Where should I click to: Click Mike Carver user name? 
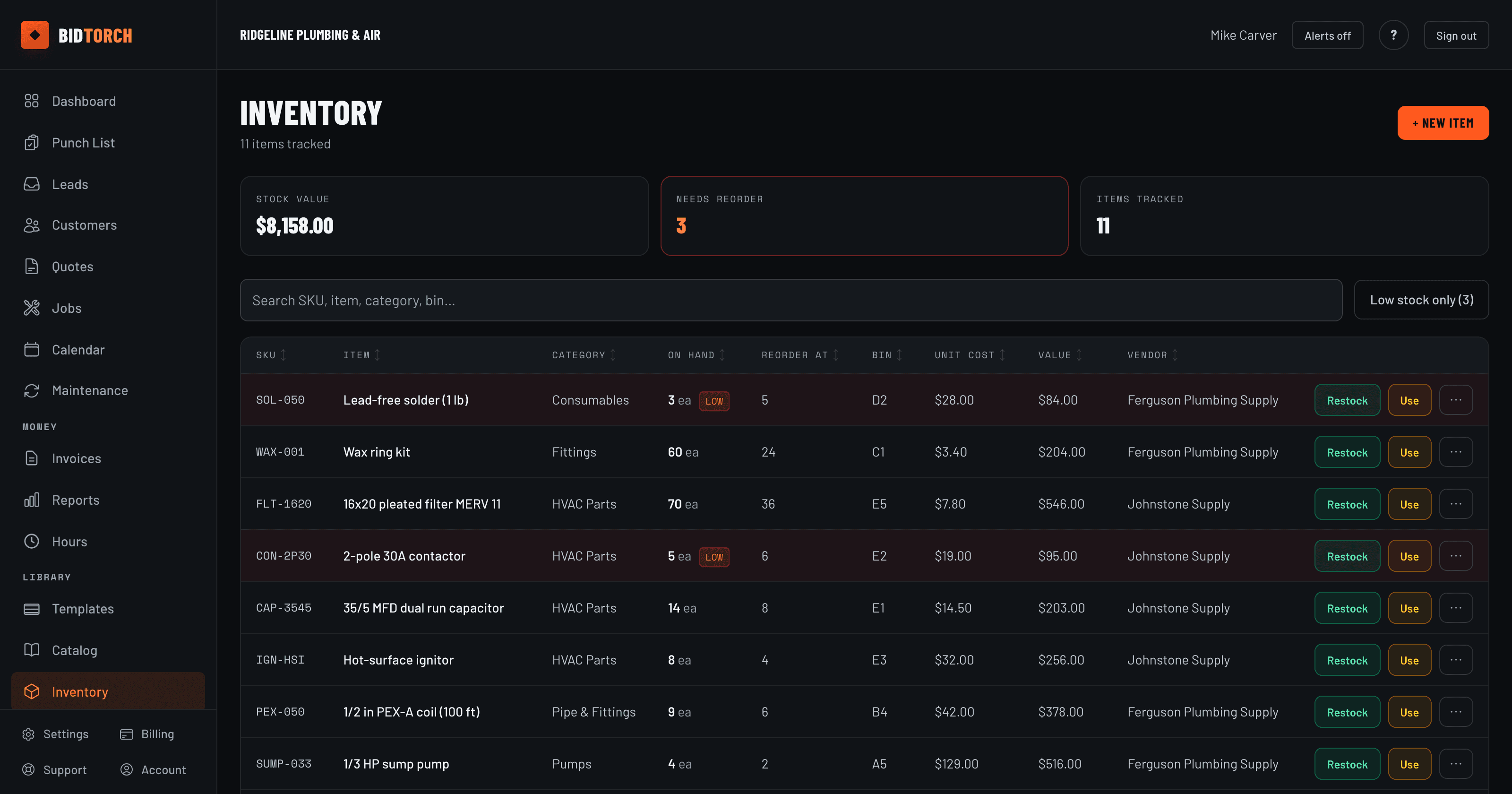[1243, 35]
